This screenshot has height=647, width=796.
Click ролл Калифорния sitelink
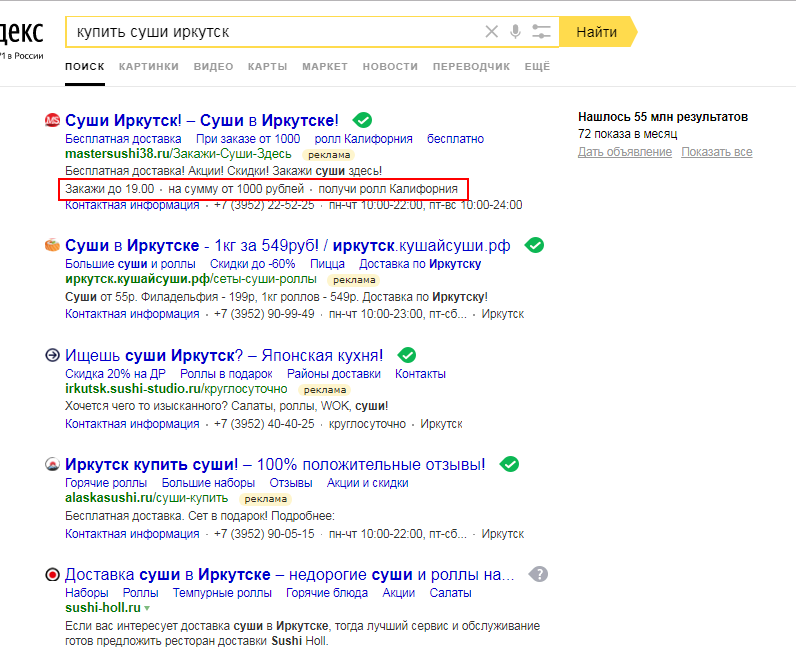[x=363, y=139]
